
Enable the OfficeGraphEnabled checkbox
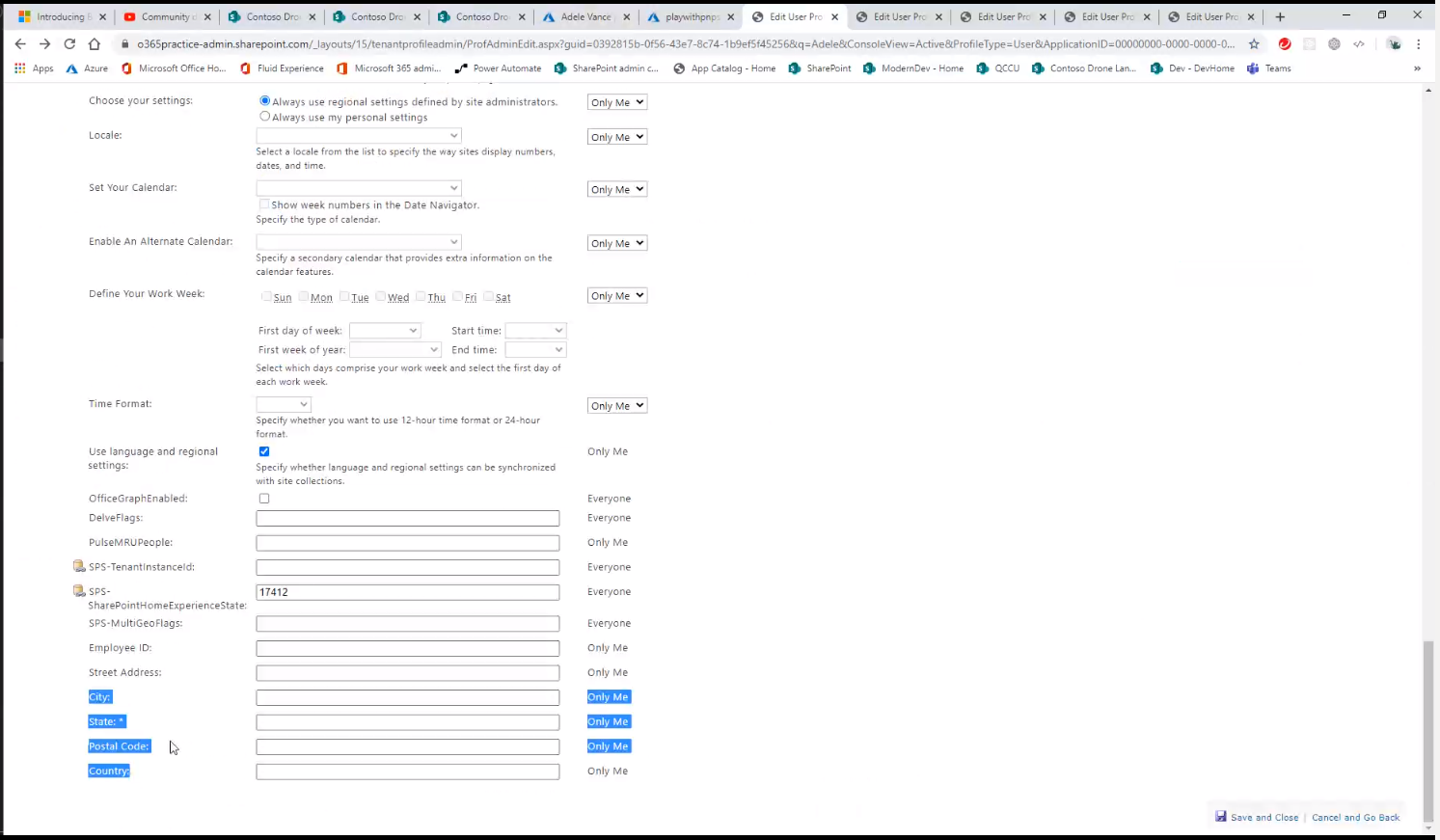264,498
